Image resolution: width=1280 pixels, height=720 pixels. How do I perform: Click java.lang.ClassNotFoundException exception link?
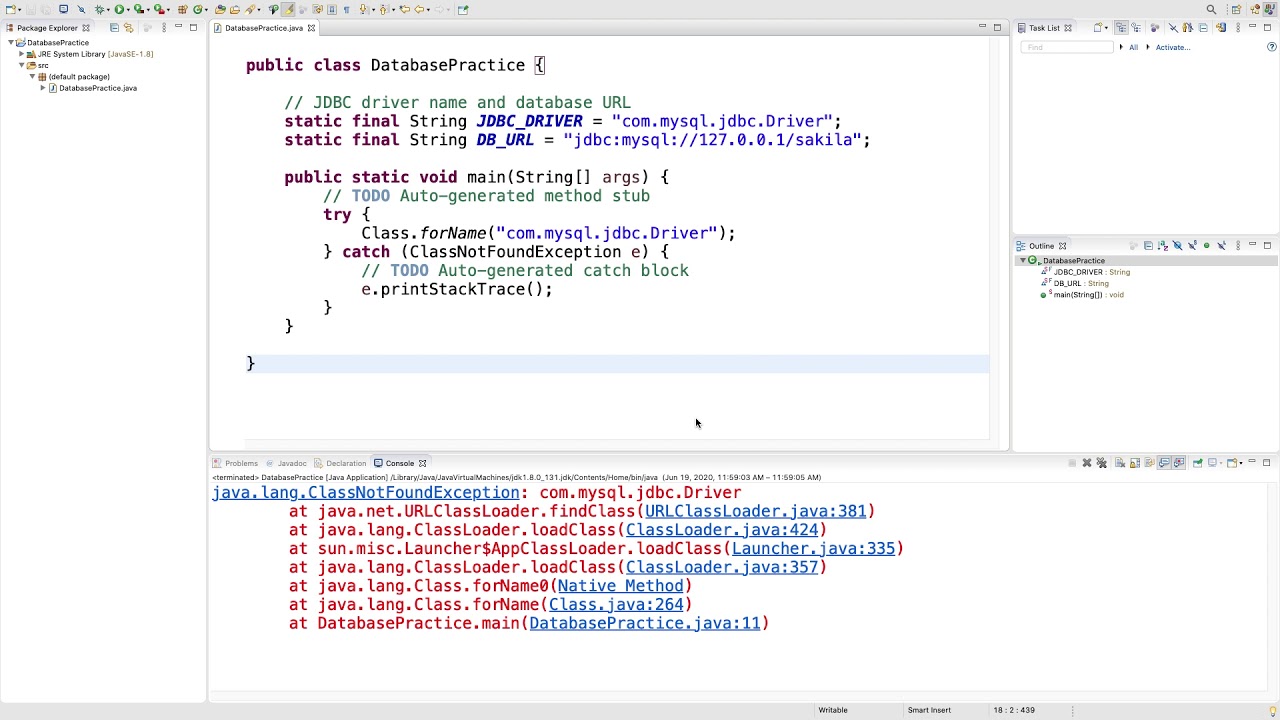point(365,492)
